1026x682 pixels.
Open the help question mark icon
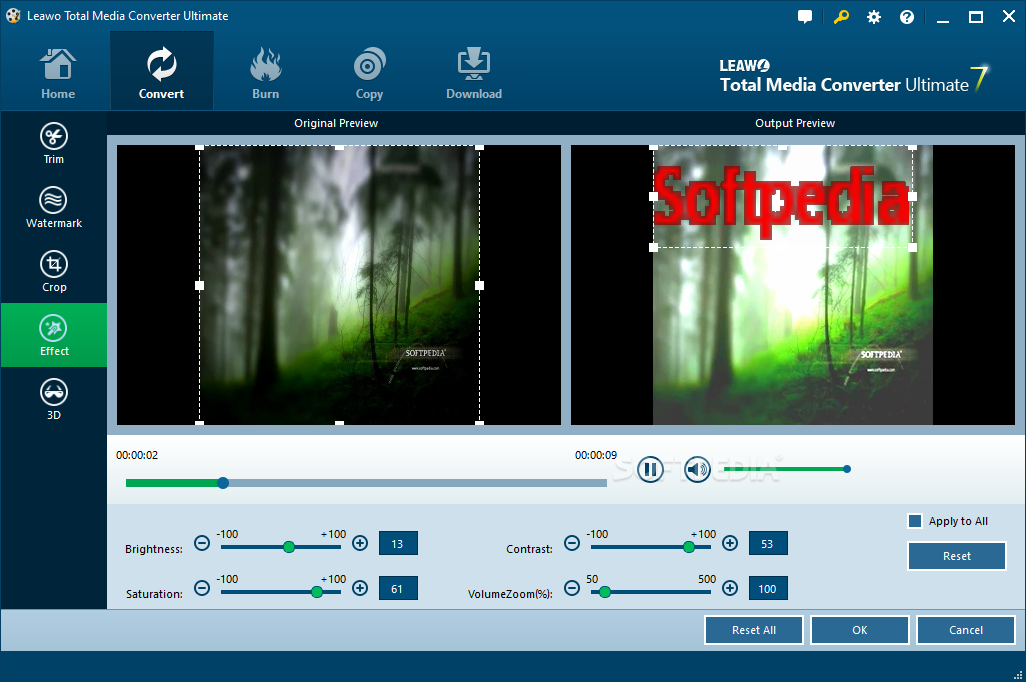(907, 17)
